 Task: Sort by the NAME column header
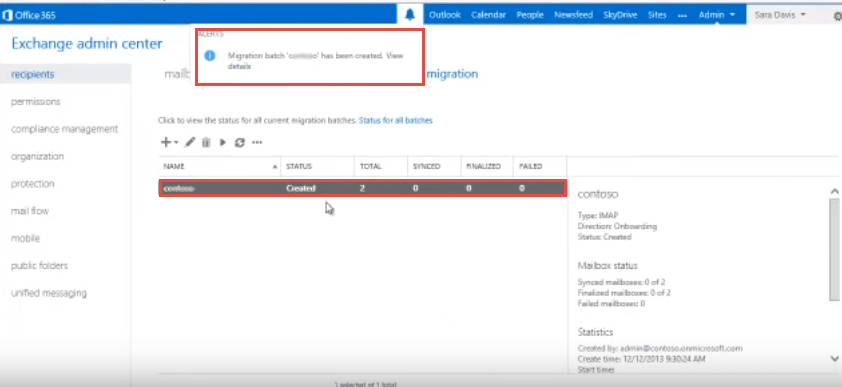click(x=219, y=166)
